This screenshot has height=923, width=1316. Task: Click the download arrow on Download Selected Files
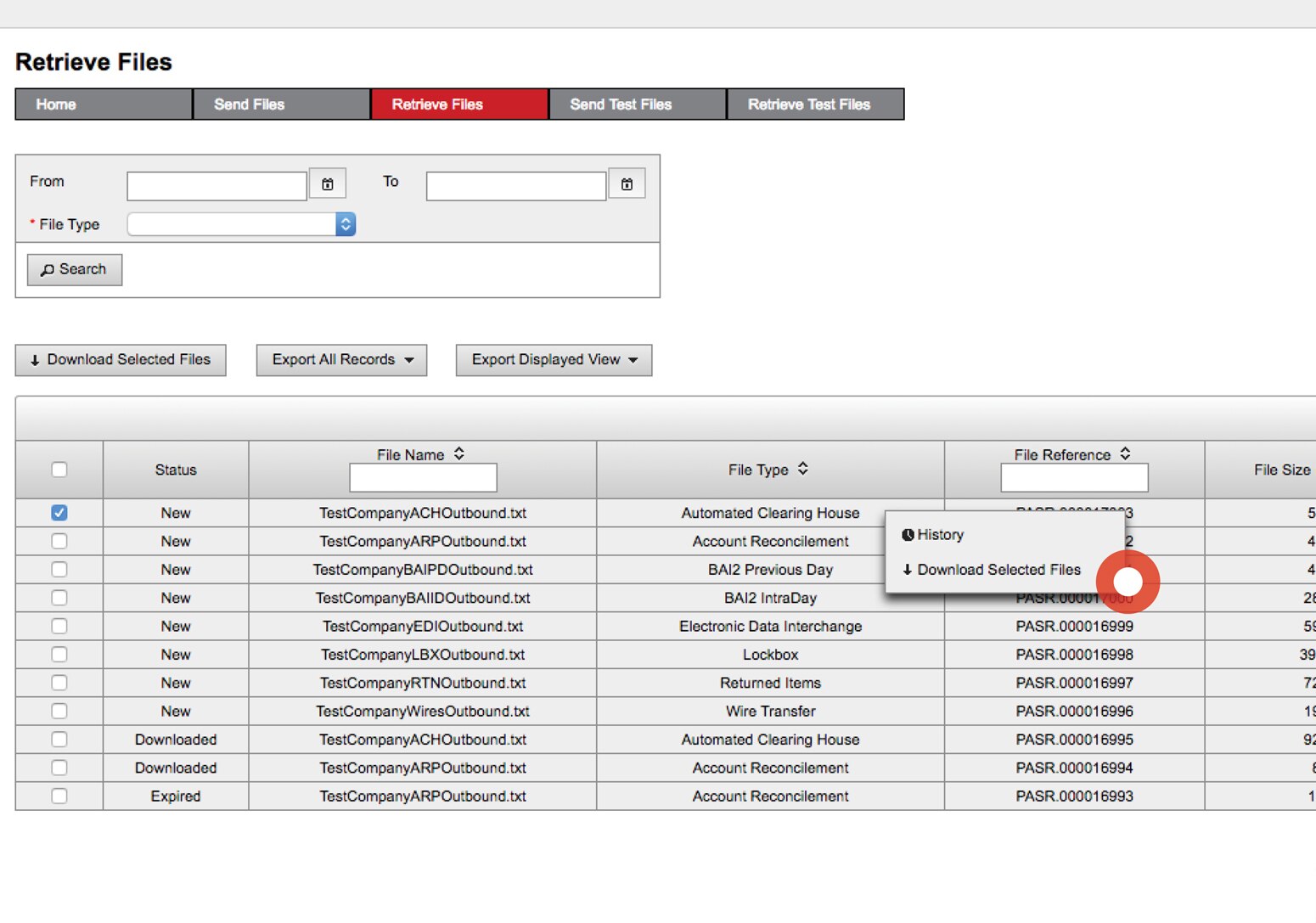coord(34,360)
